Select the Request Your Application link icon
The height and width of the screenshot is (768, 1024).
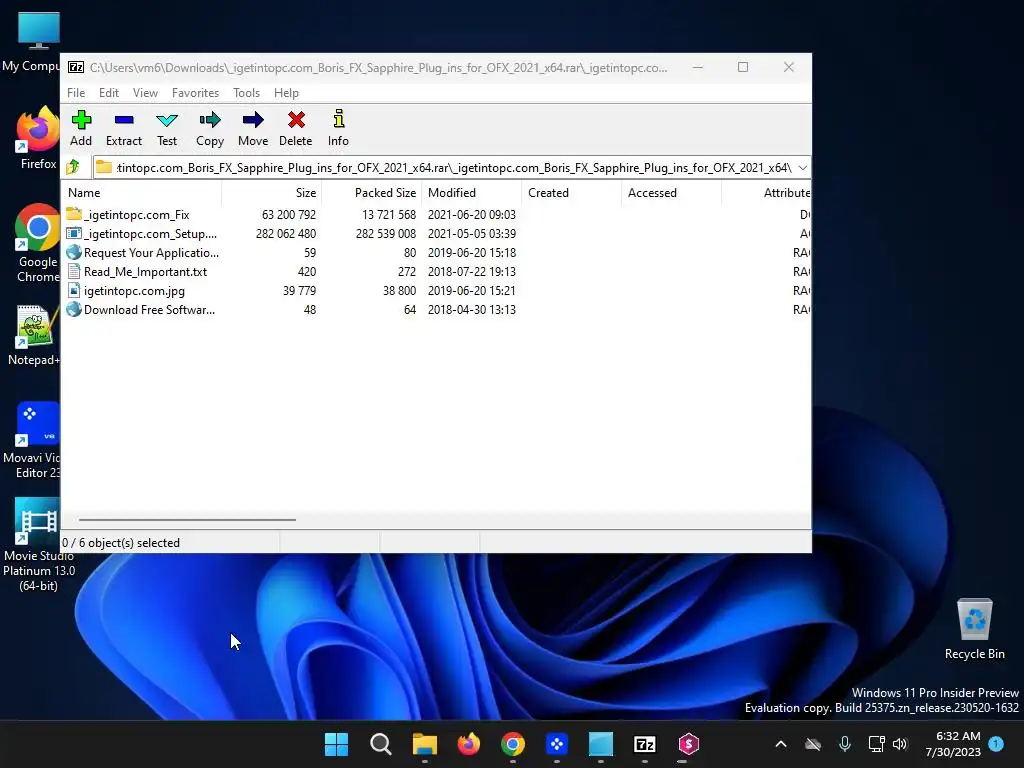74,252
